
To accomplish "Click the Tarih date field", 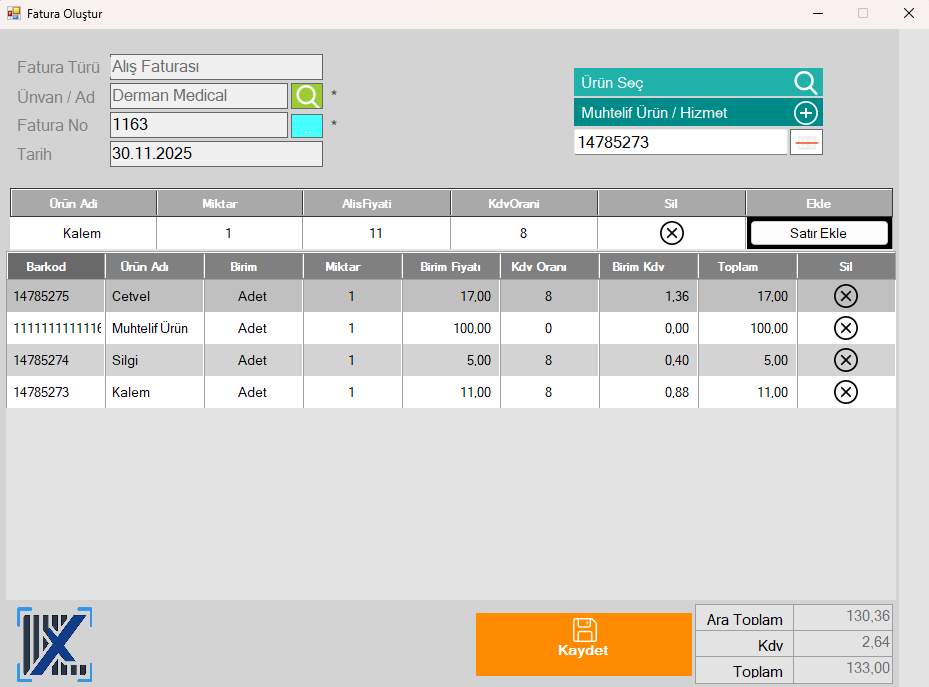I will point(215,154).
